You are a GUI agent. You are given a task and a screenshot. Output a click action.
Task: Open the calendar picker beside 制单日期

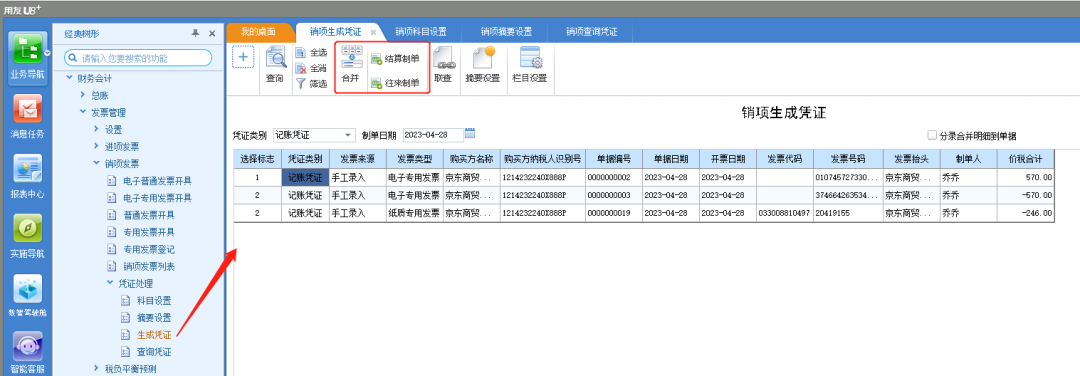pyautogui.click(x=470, y=134)
